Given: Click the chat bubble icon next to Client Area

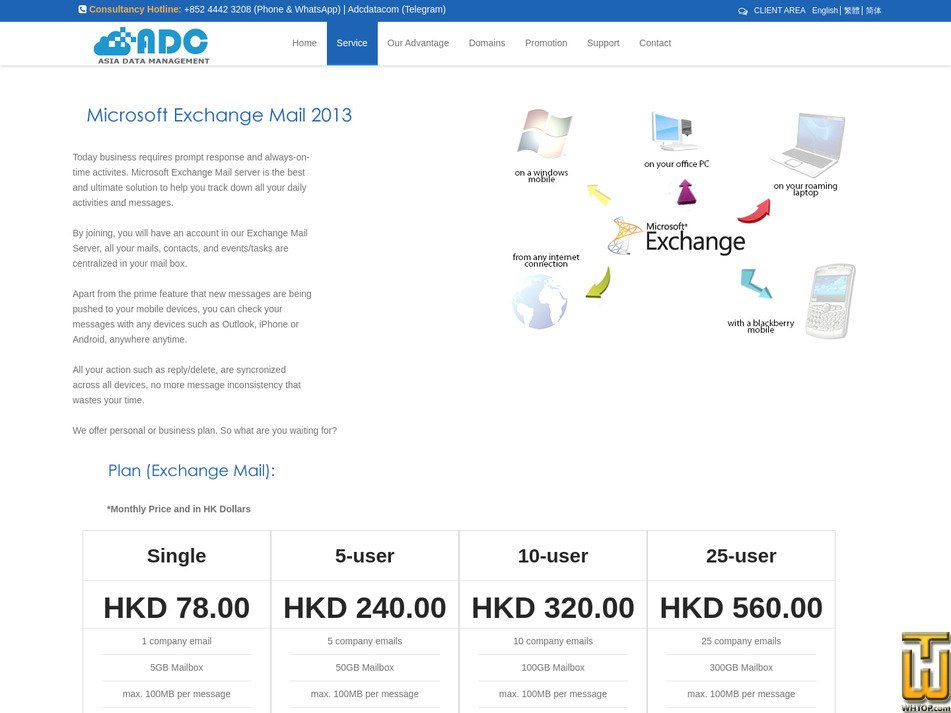Looking at the screenshot, I should pos(742,11).
